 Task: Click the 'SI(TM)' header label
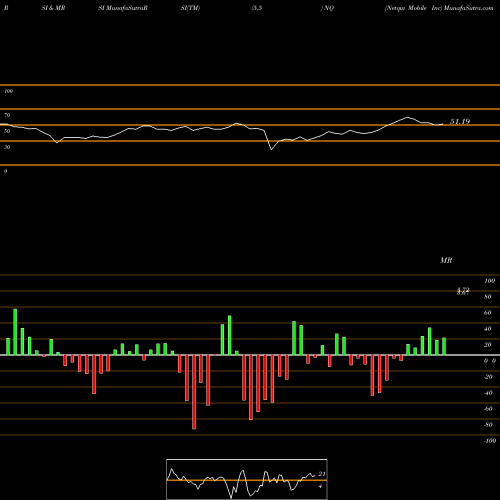click(x=190, y=8)
